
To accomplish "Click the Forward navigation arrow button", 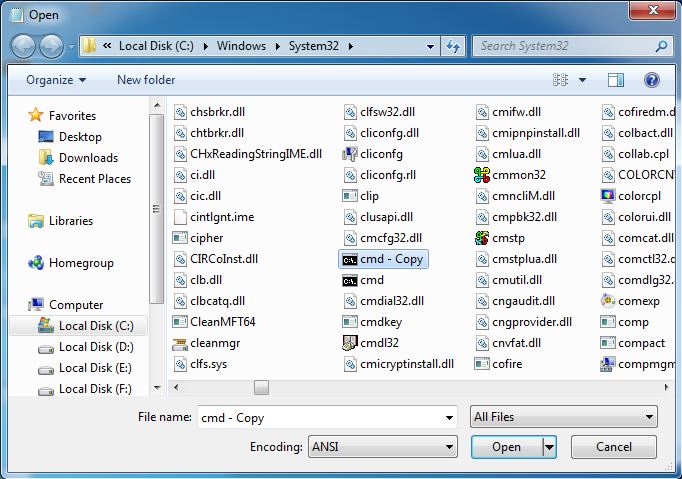I will click(51, 46).
